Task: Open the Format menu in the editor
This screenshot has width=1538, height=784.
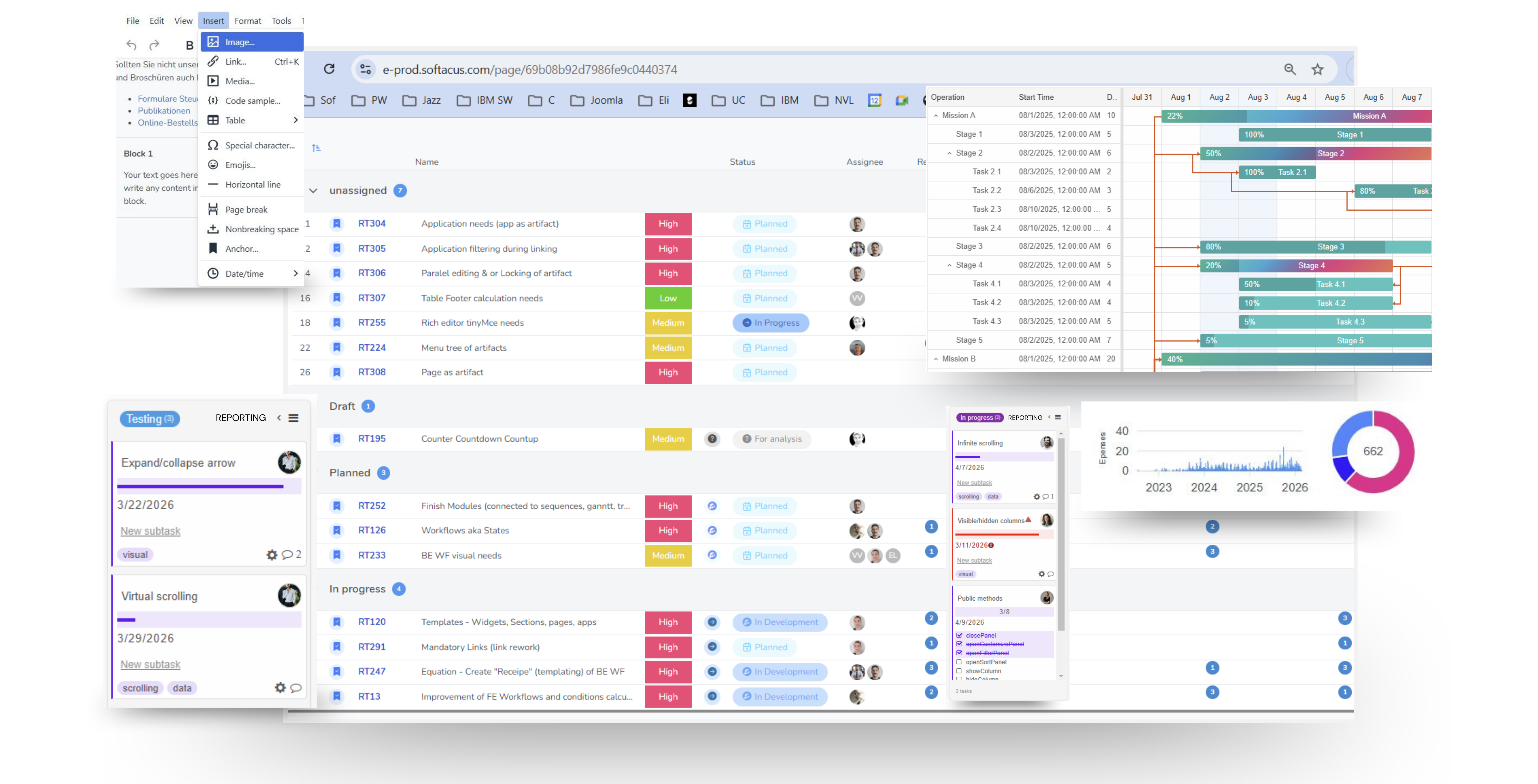Action: pyautogui.click(x=248, y=21)
